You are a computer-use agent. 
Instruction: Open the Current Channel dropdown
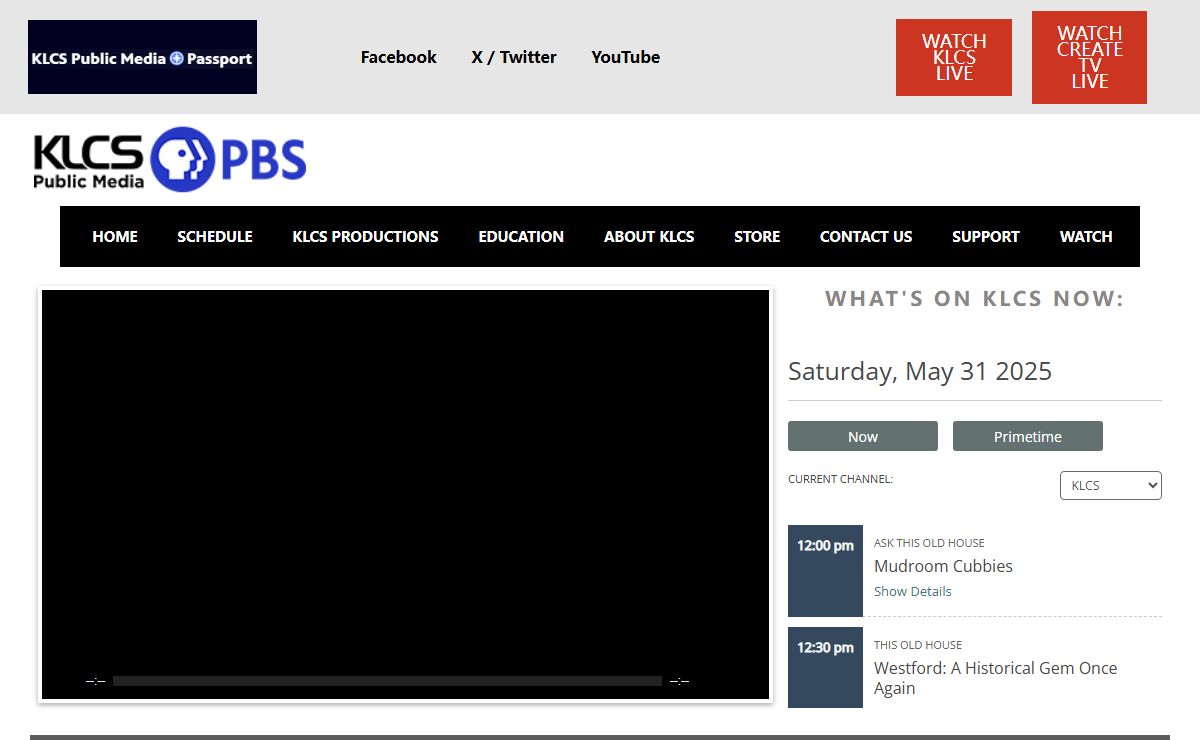(1111, 485)
